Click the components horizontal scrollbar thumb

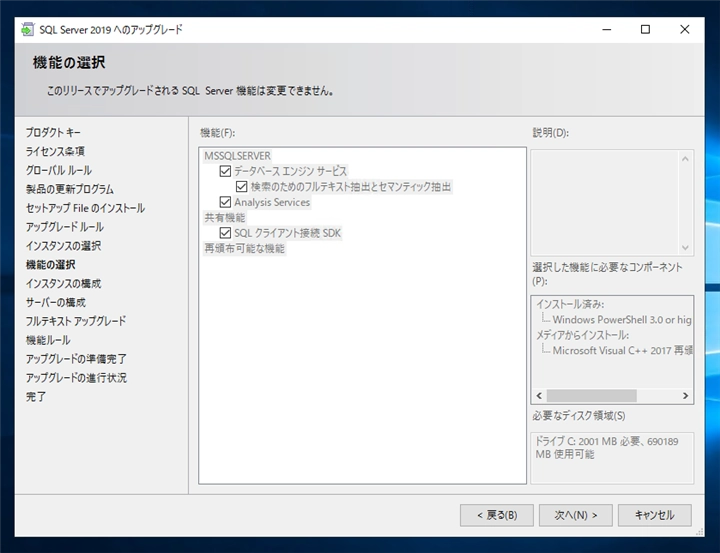[591, 395]
